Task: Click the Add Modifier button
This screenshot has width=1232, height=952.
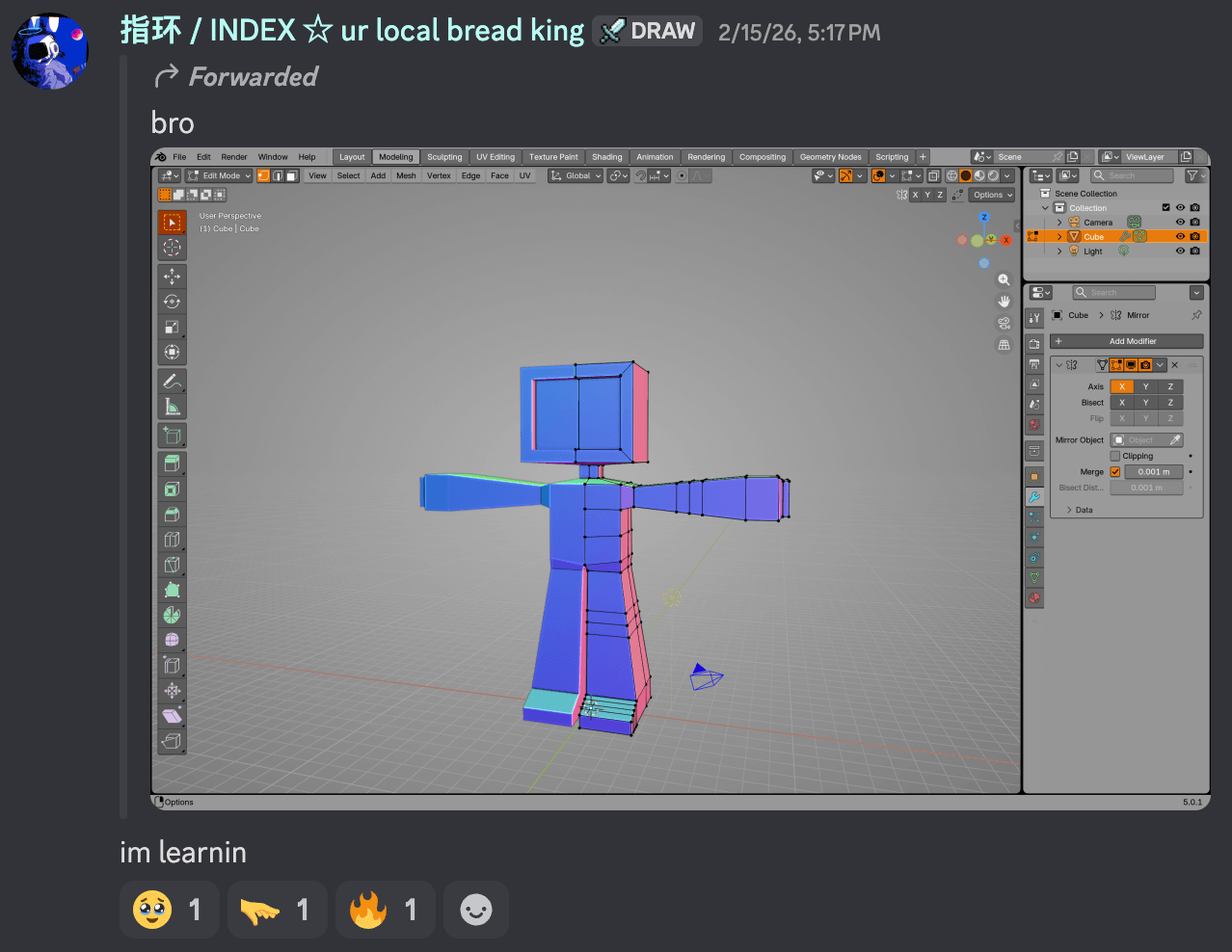Action: pos(1132,341)
